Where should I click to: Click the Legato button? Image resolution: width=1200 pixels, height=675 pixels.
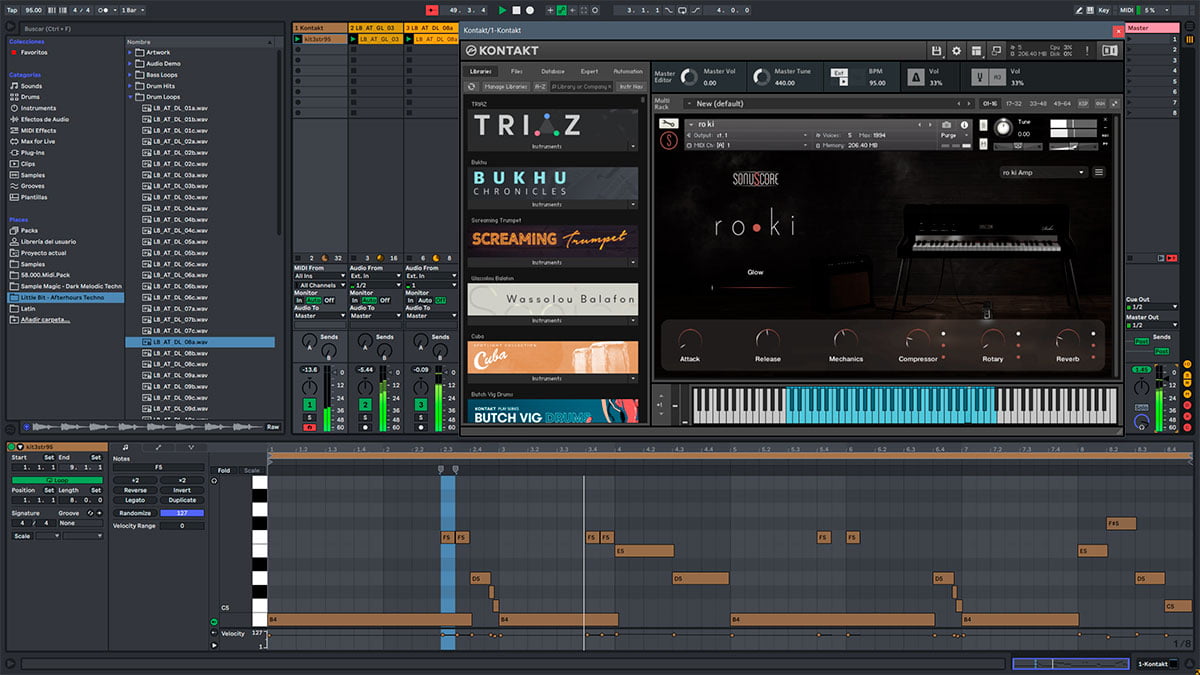(135, 500)
